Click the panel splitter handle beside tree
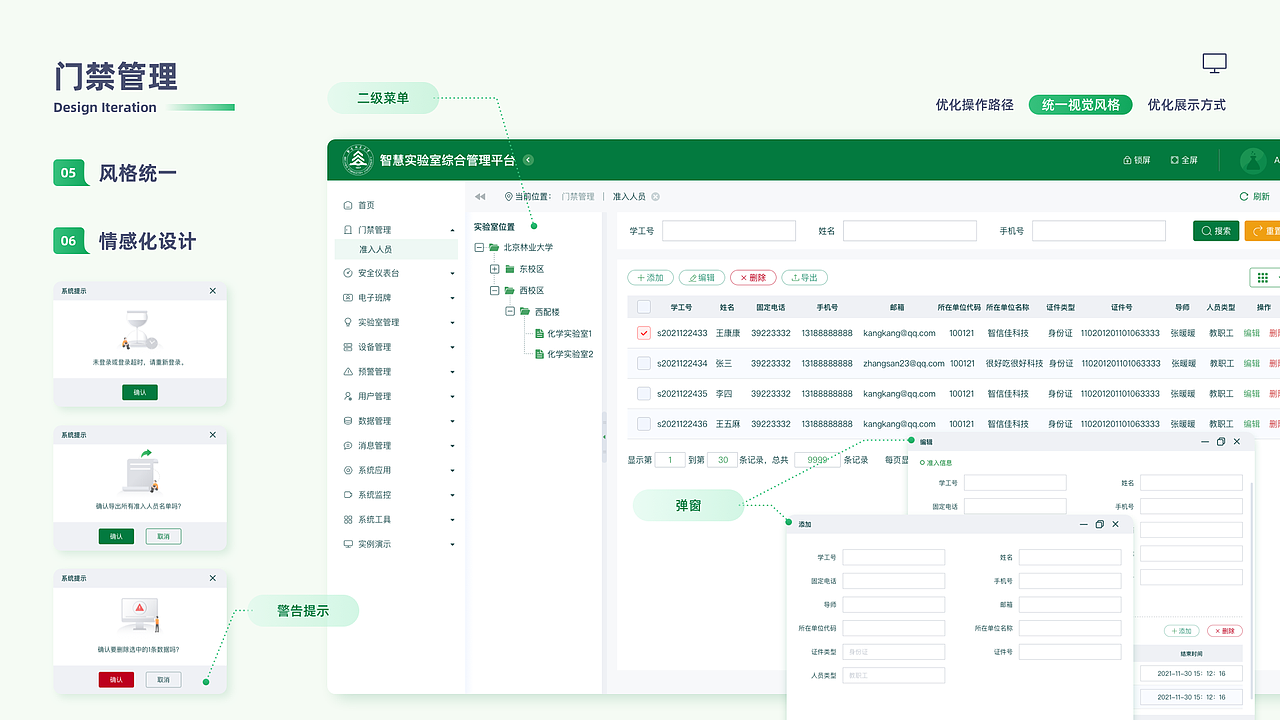 click(604, 437)
